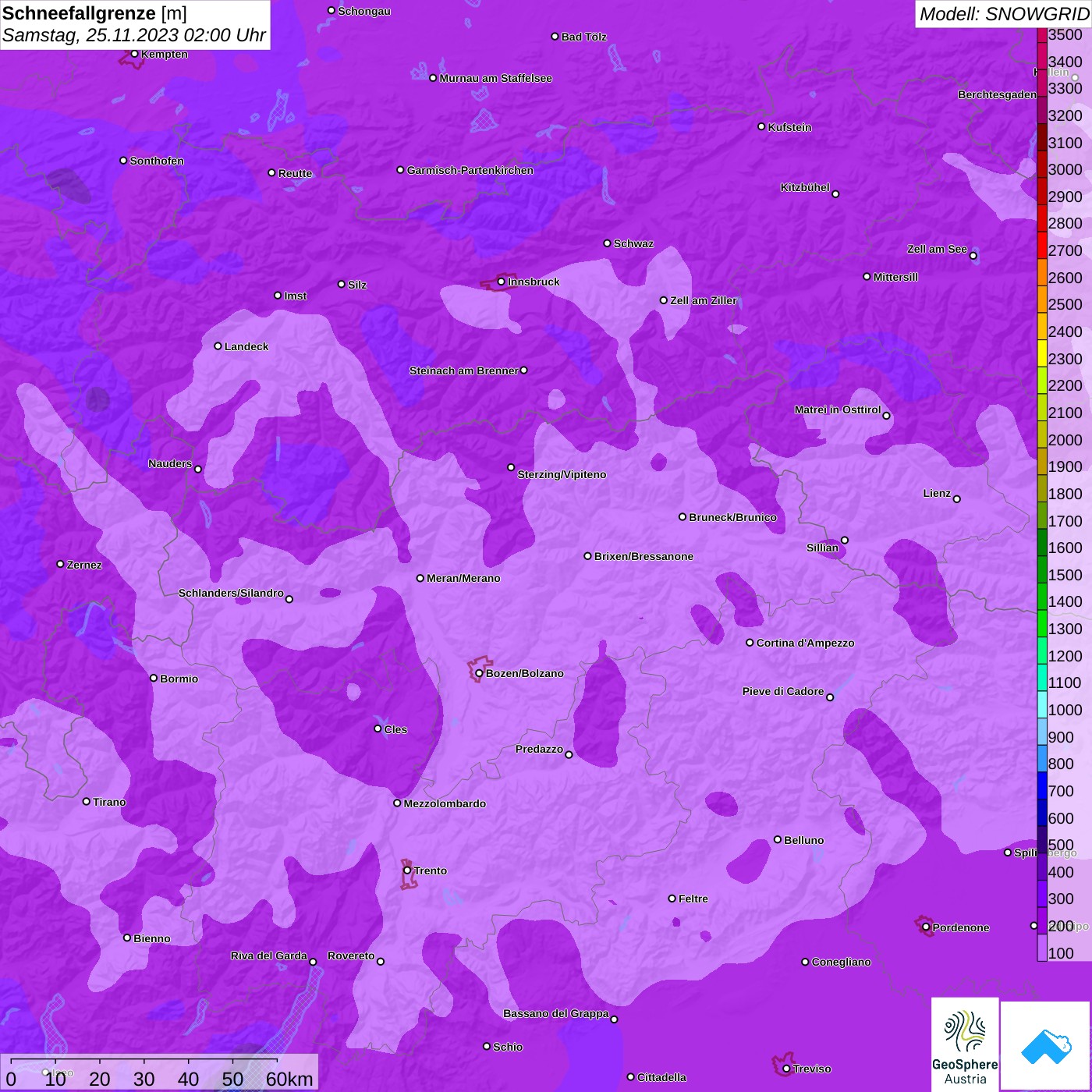Click the Kitzbühel location dot
Image resolution: width=1092 pixels, height=1092 pixels.
(835, 194)
